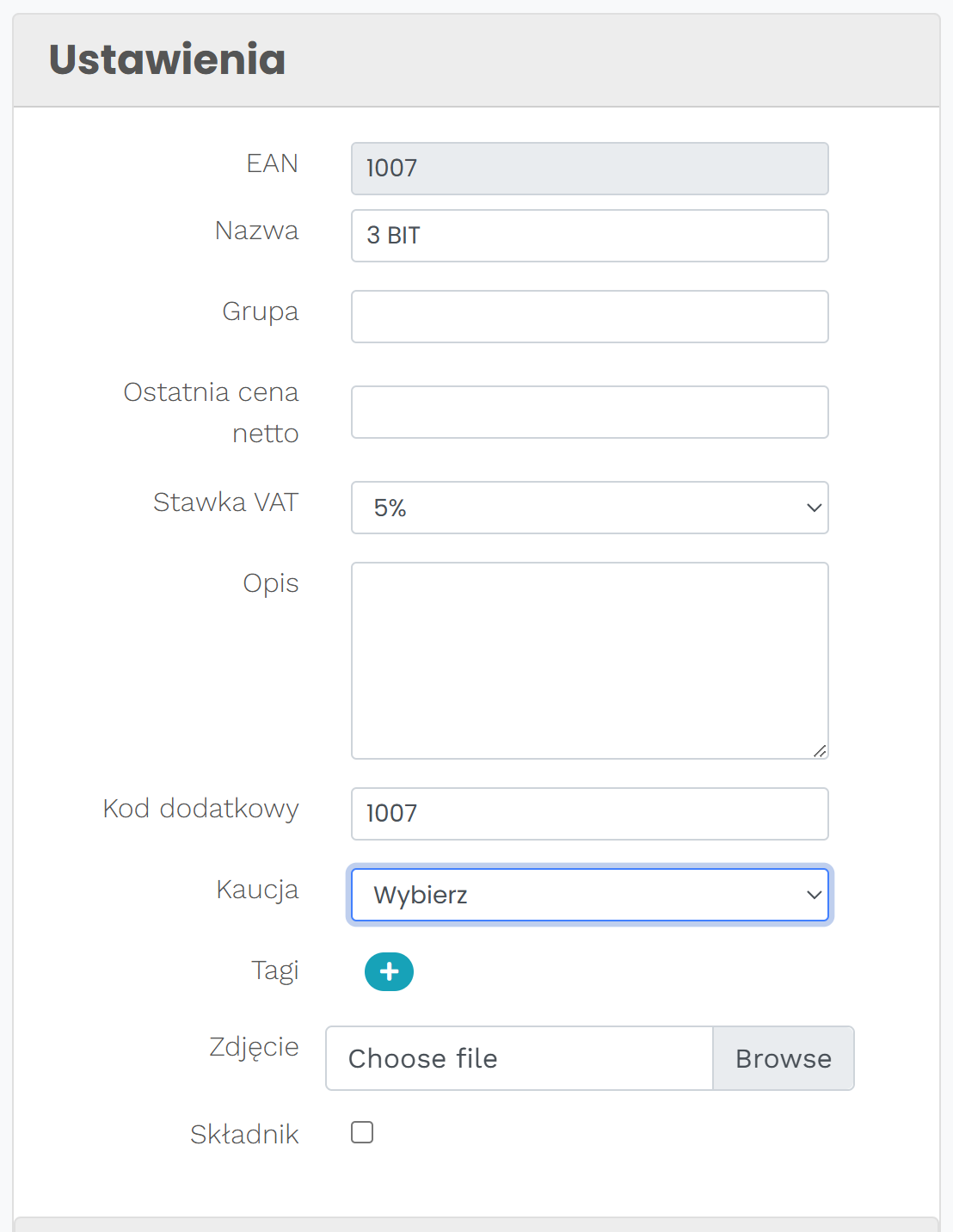Focus the Nazwa field containing 3 BIT
This screenshot has width=953, height=1232.
pyautogui.click(x=589, y=236)
